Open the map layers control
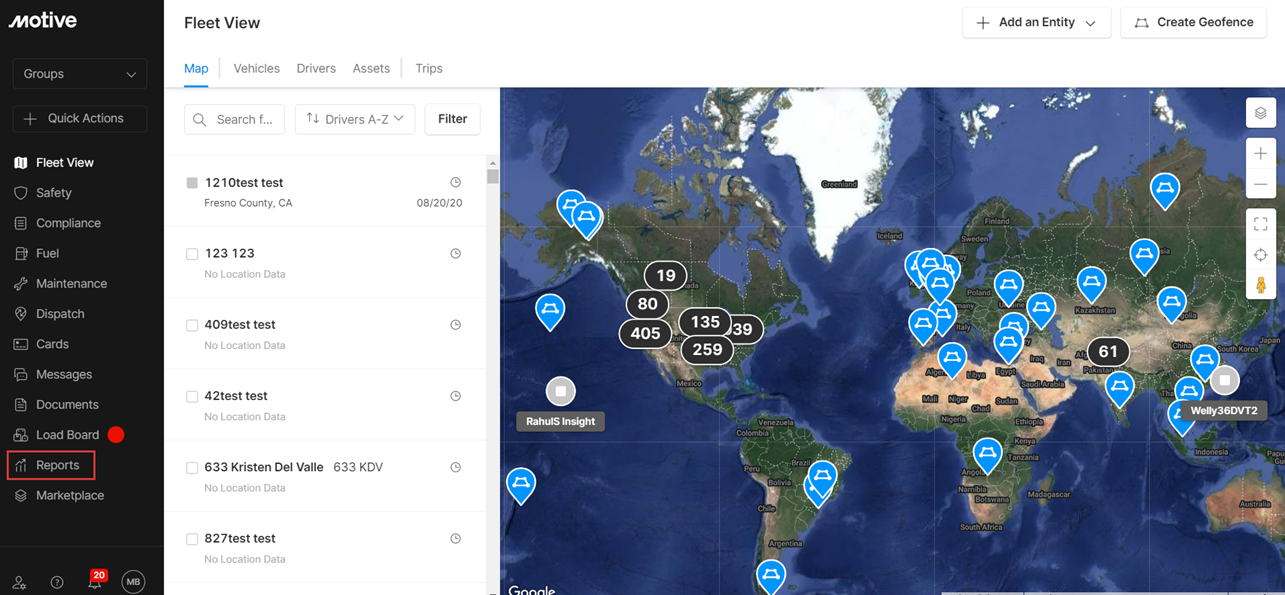 [x=1260, y=112]
